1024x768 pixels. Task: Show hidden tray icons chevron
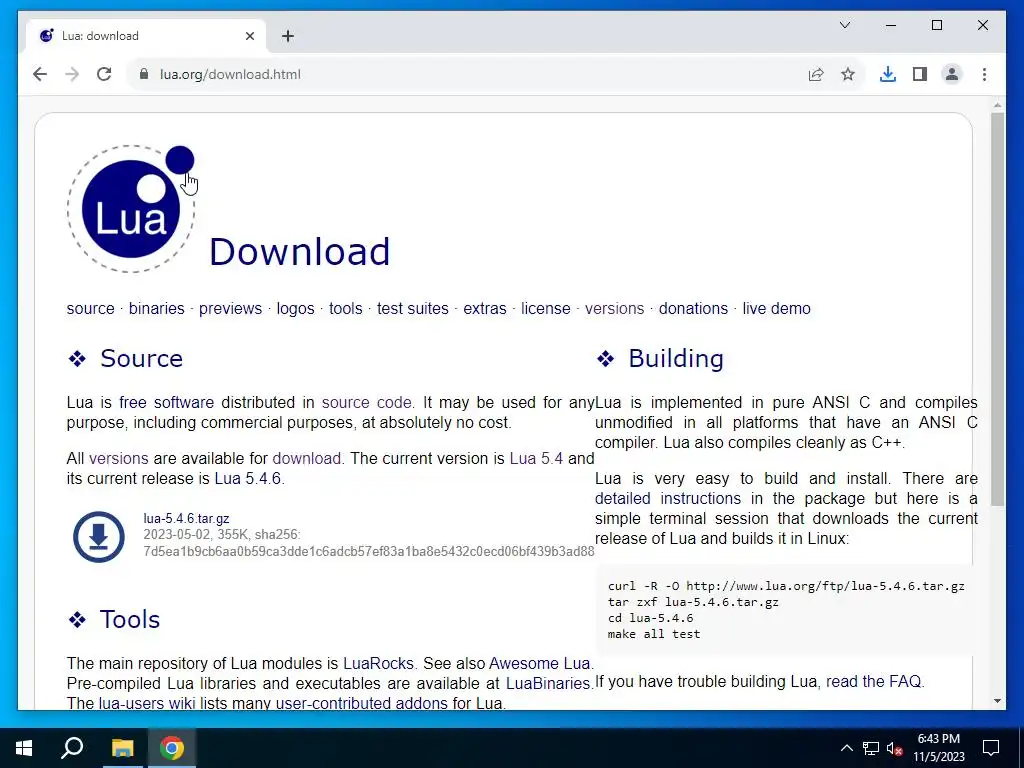[846, 748]
